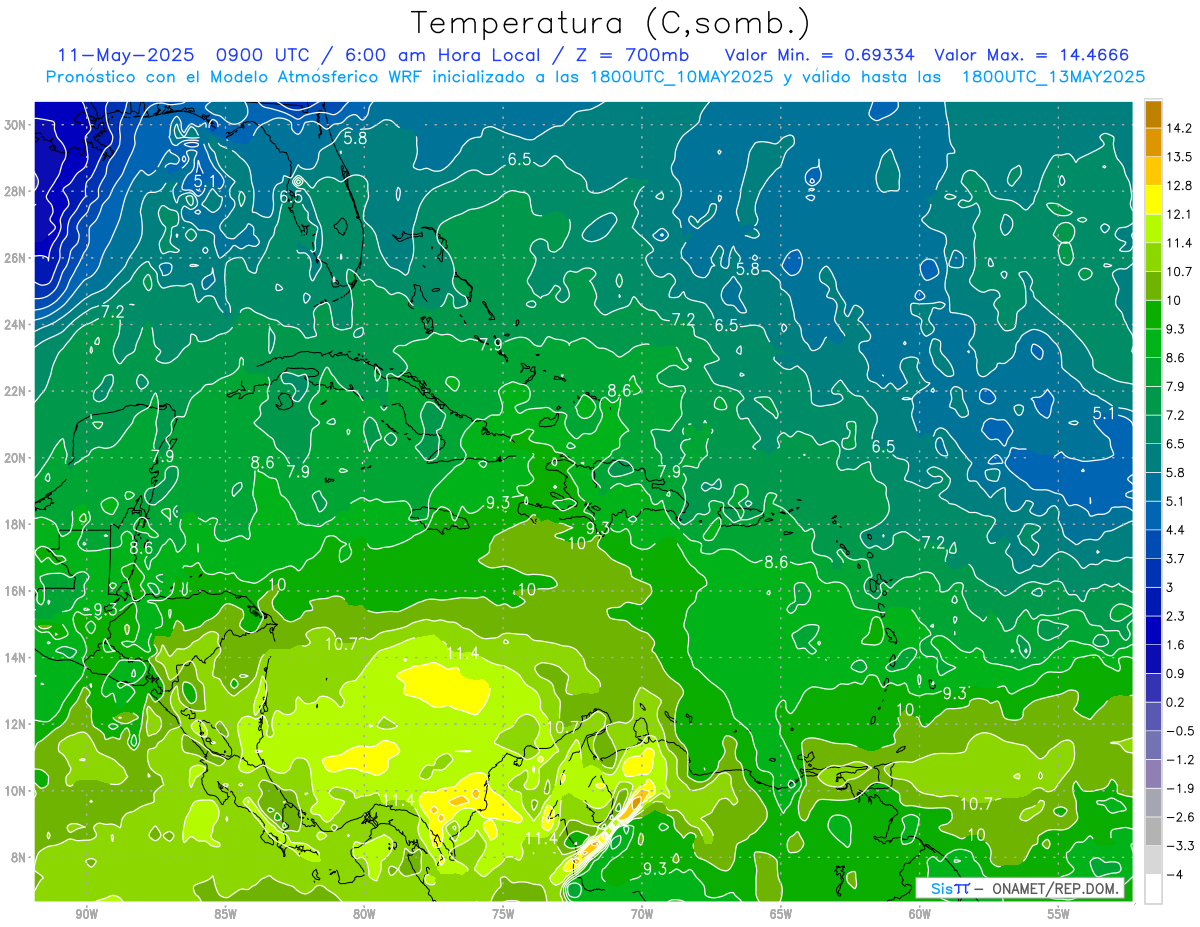Click the "-3.3" color scale label
The height and width of the screenshot is (927, 1200).
[x=1179, y=846]
